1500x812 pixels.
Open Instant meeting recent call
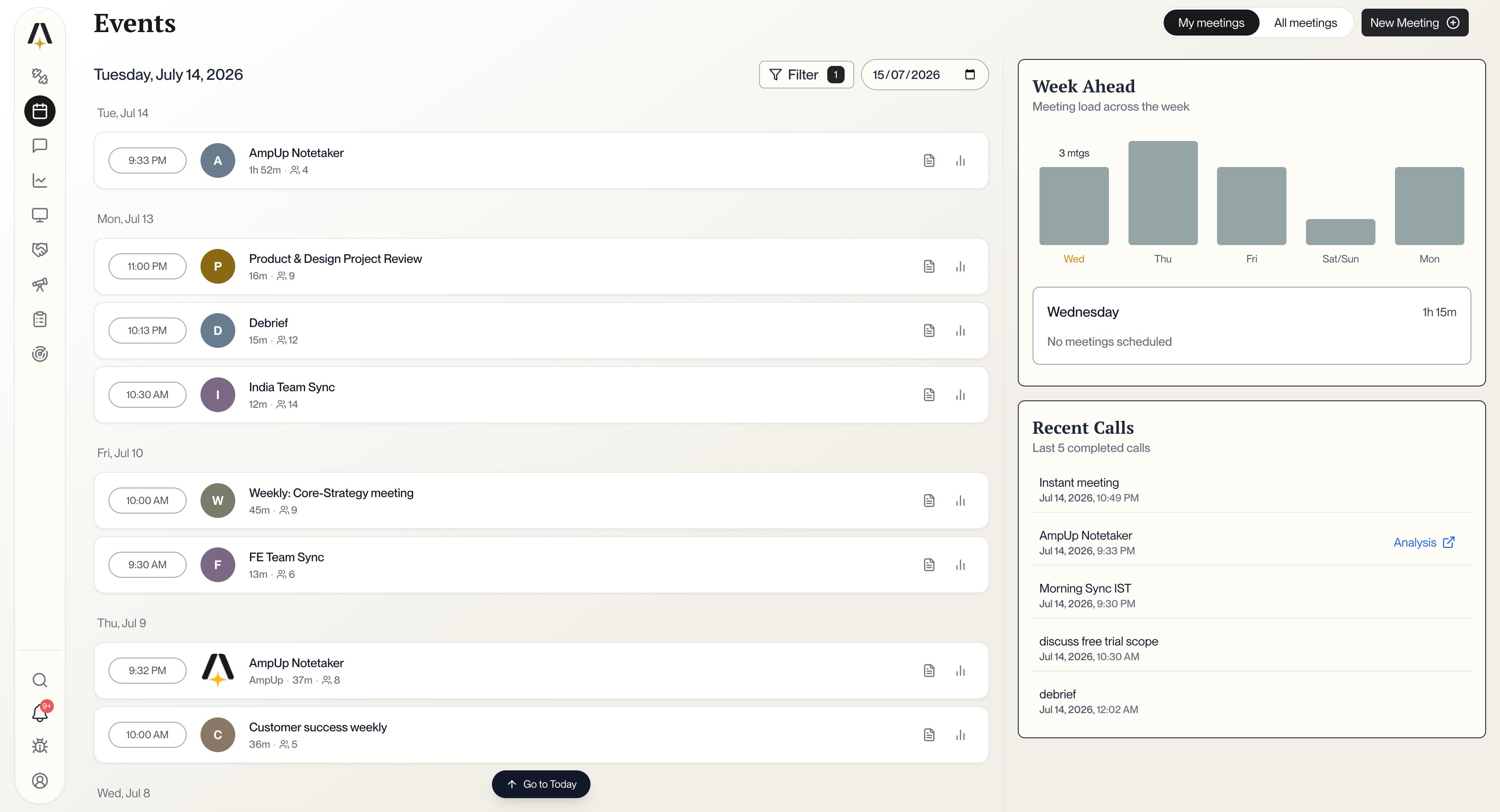coord(1251,490)
